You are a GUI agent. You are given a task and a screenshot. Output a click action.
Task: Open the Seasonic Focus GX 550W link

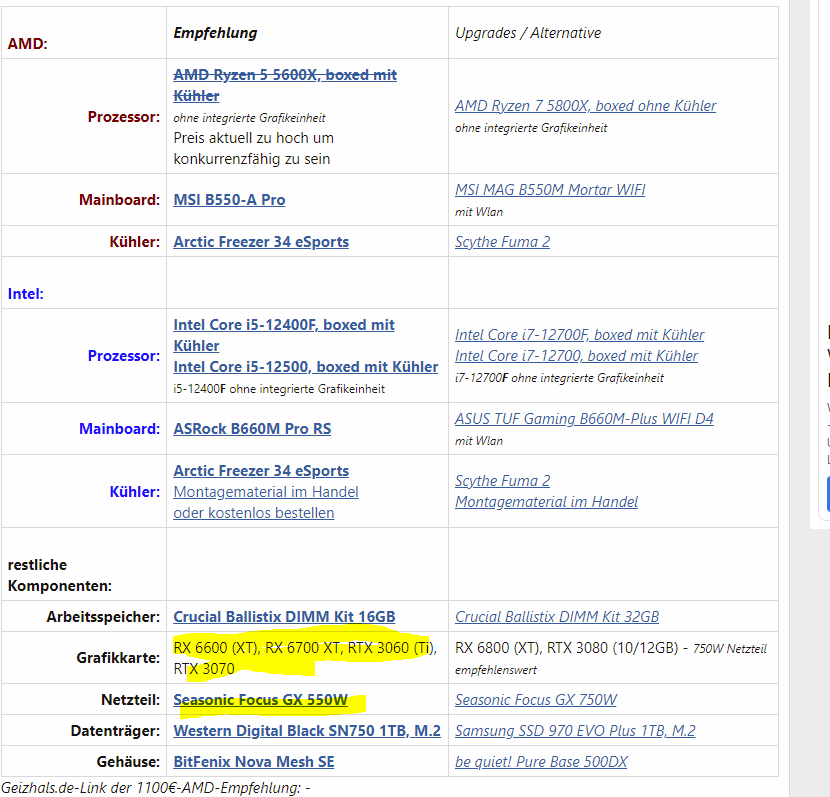tap(260, 700)
